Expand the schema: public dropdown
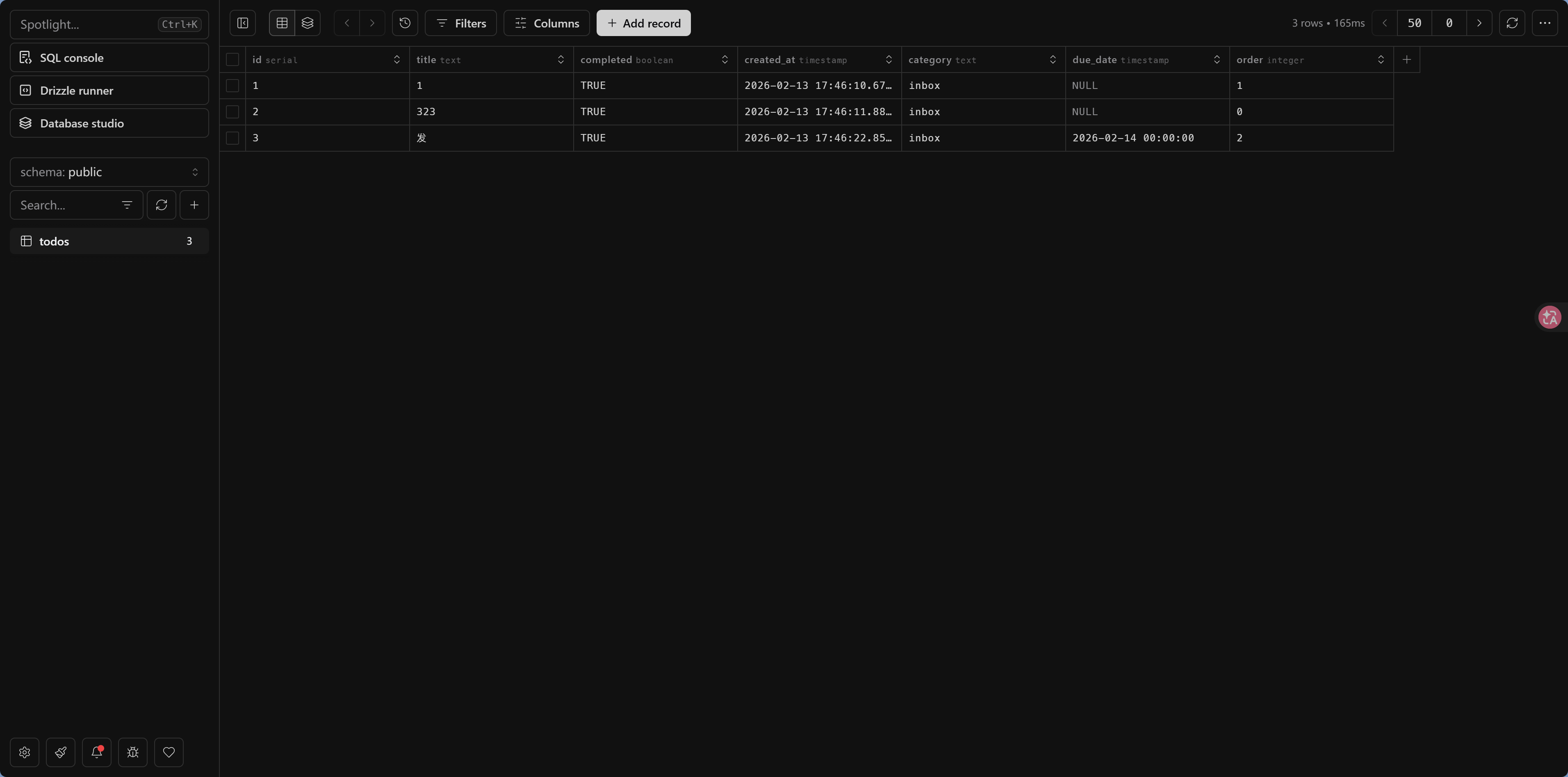The image size is (1568, 777). point(109,172)
